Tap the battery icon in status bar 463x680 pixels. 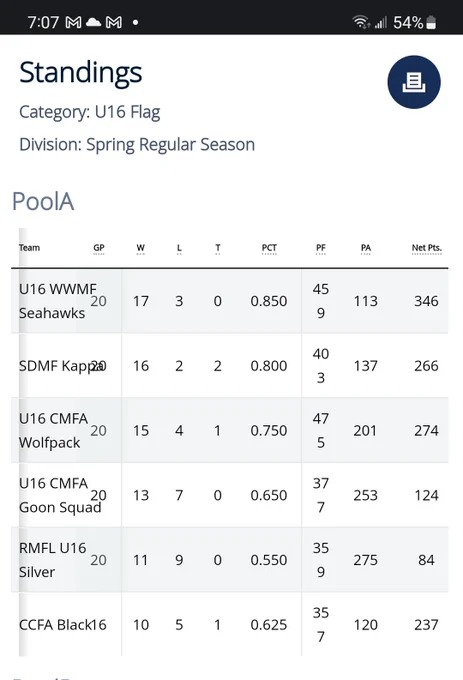click(x=431, y=22)
